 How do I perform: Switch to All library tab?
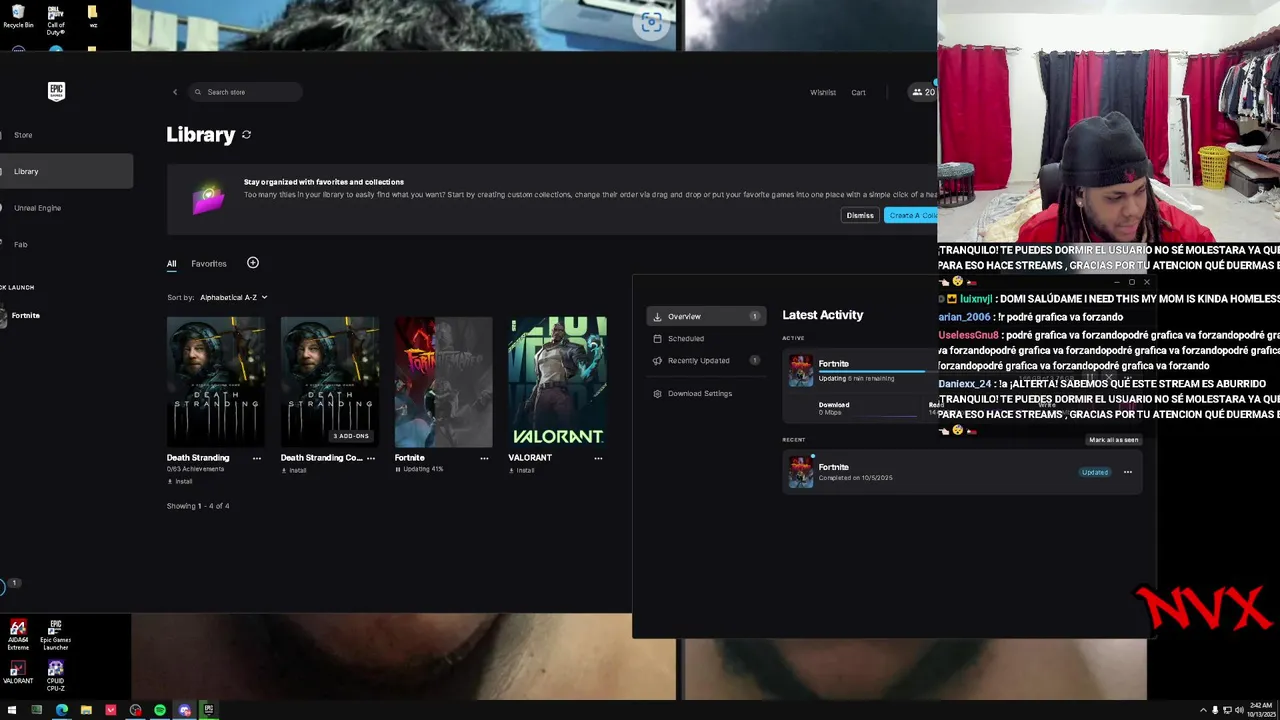[171, 264]
